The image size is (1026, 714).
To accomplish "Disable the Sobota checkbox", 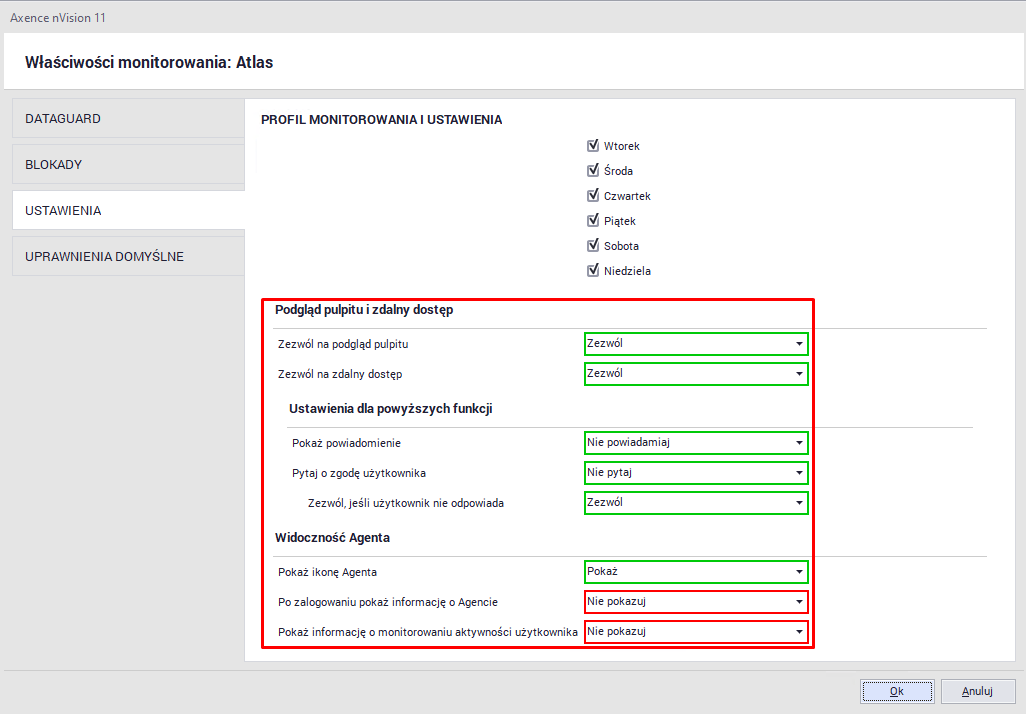I will (593, 246).
